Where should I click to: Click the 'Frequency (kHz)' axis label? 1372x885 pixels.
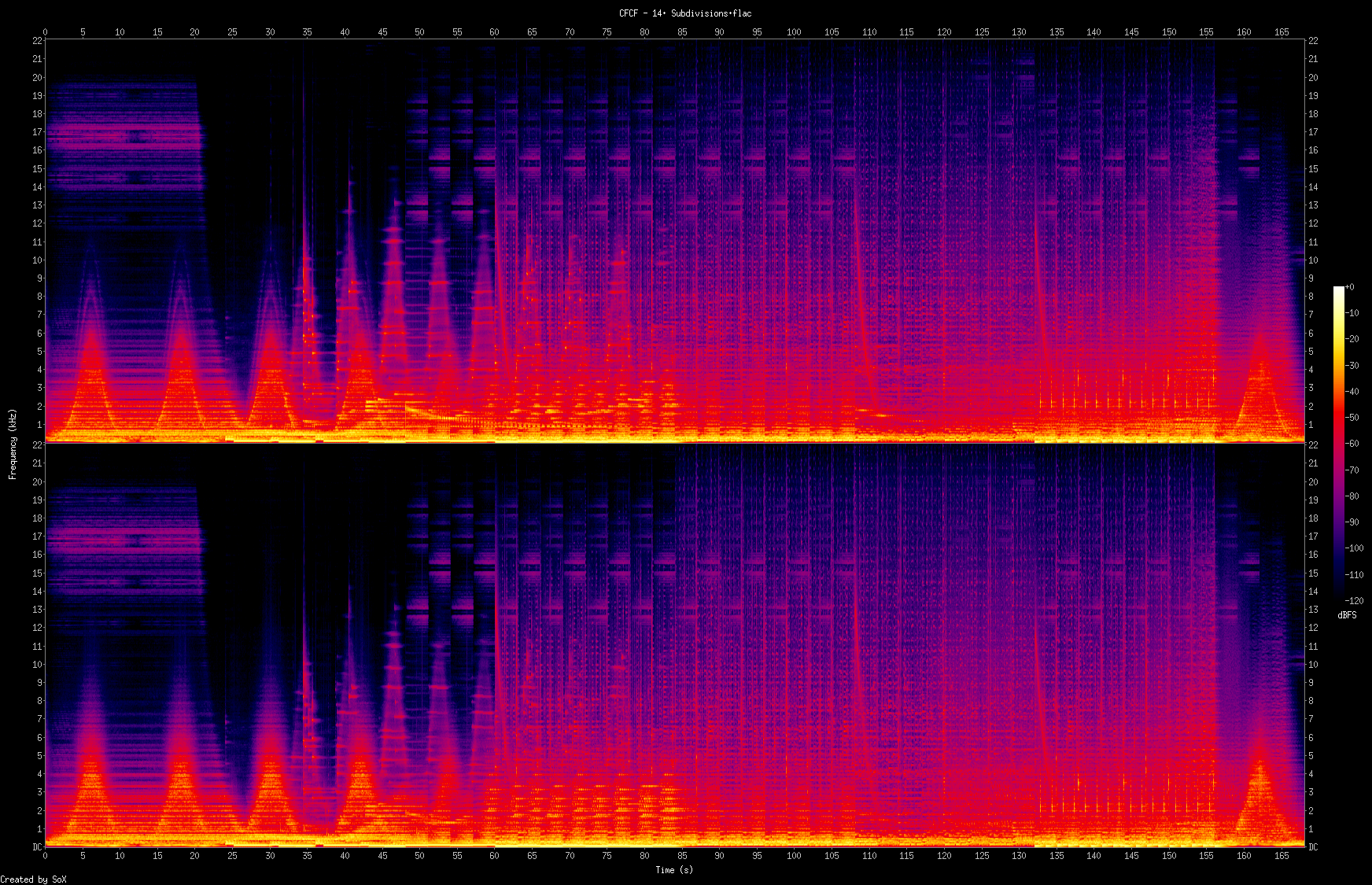(x=13, y=444)
